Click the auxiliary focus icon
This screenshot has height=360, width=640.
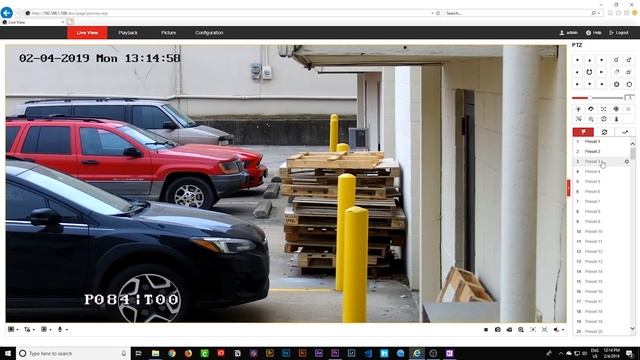click(x=603, y=109)
